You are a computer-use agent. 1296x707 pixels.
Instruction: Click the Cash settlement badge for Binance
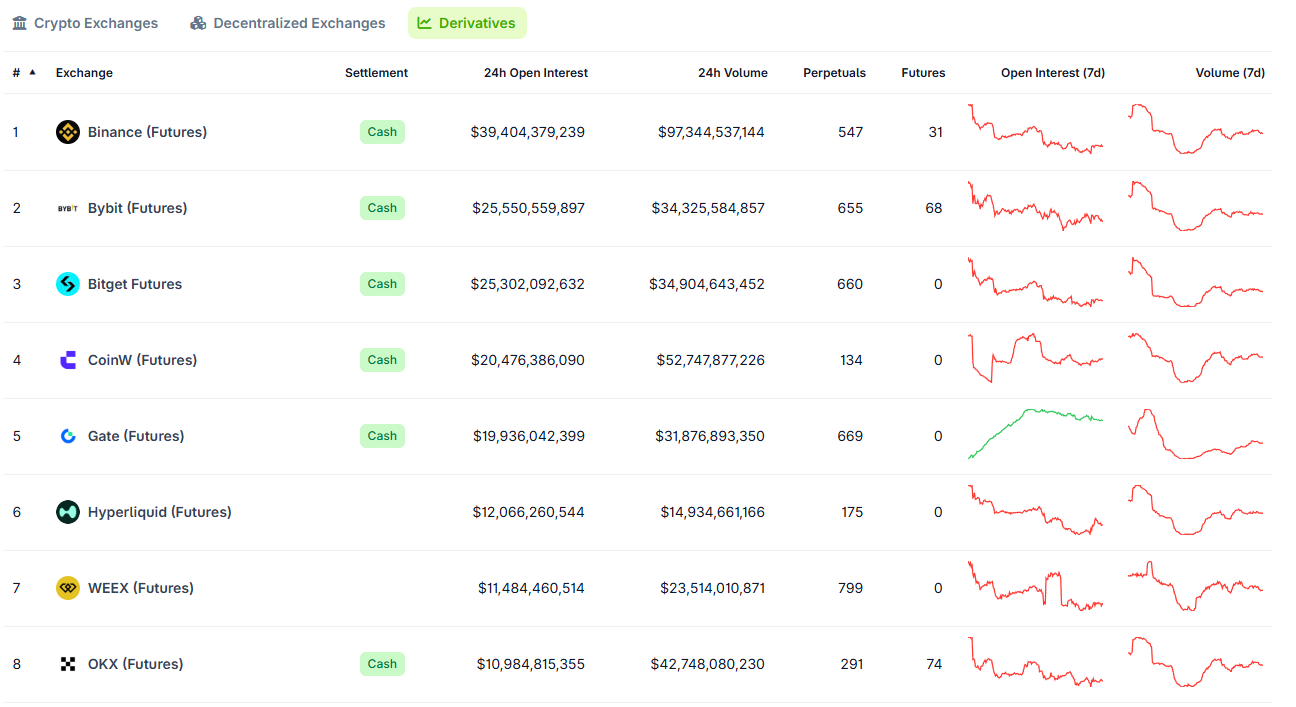(x=382, y=132)
